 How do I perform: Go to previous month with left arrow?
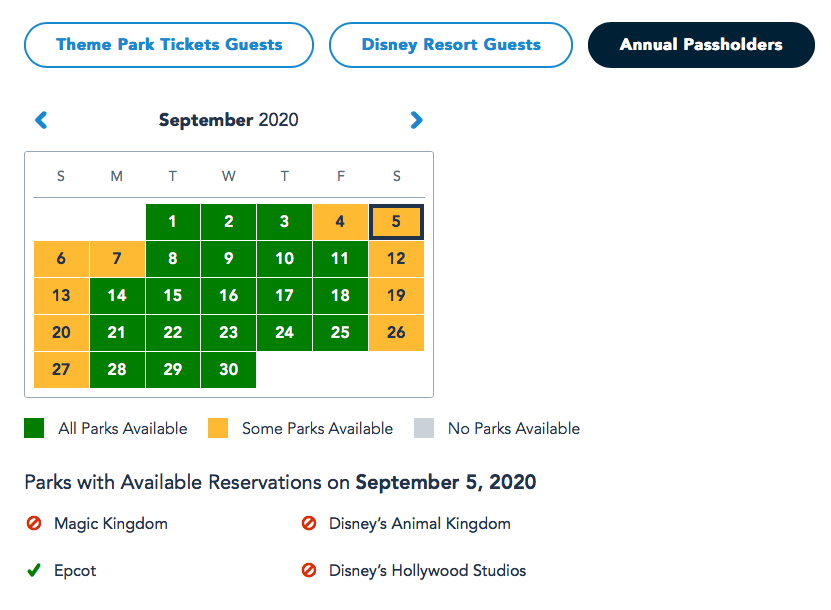point(41,121)
